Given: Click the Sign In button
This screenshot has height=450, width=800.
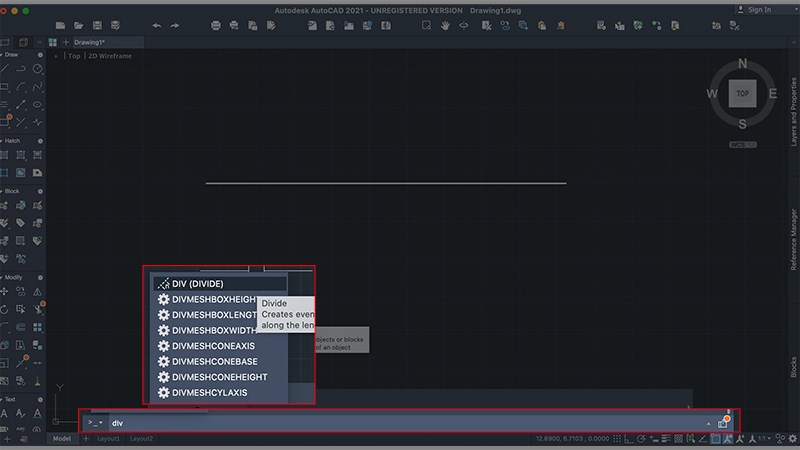Looking at the screenshot, I should pyautogui.click(x=754, y=9).
